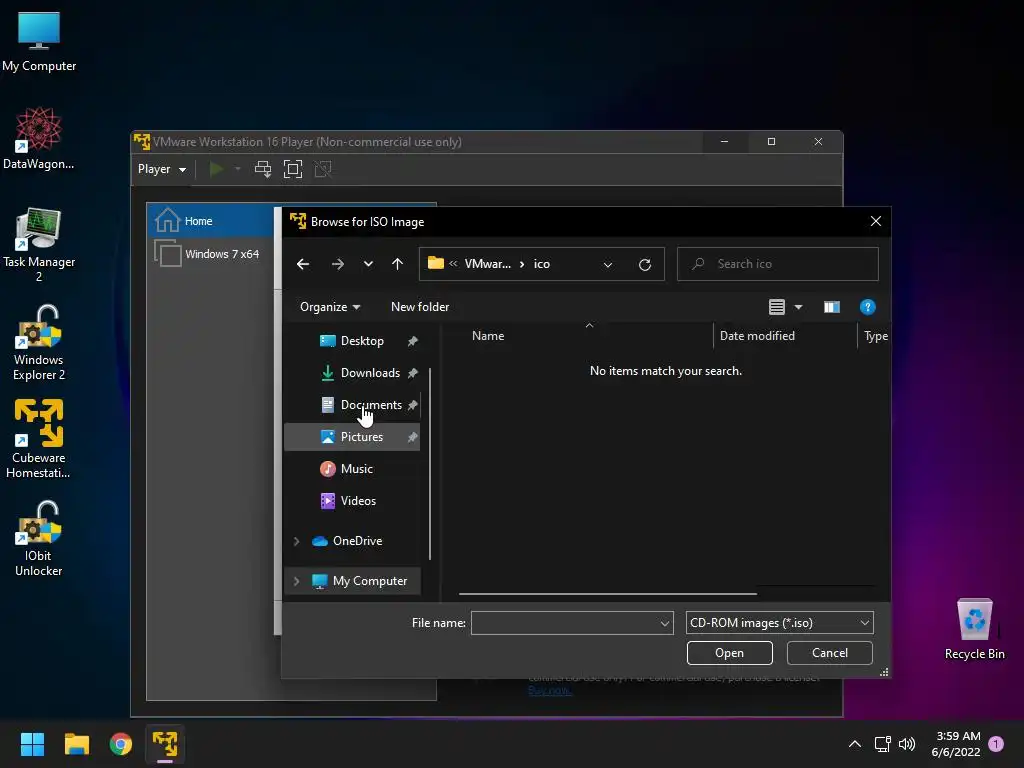
Task: Click Send Ctrl+Alt+Del icon in VMware toolbar
Action: pos(263,169)
